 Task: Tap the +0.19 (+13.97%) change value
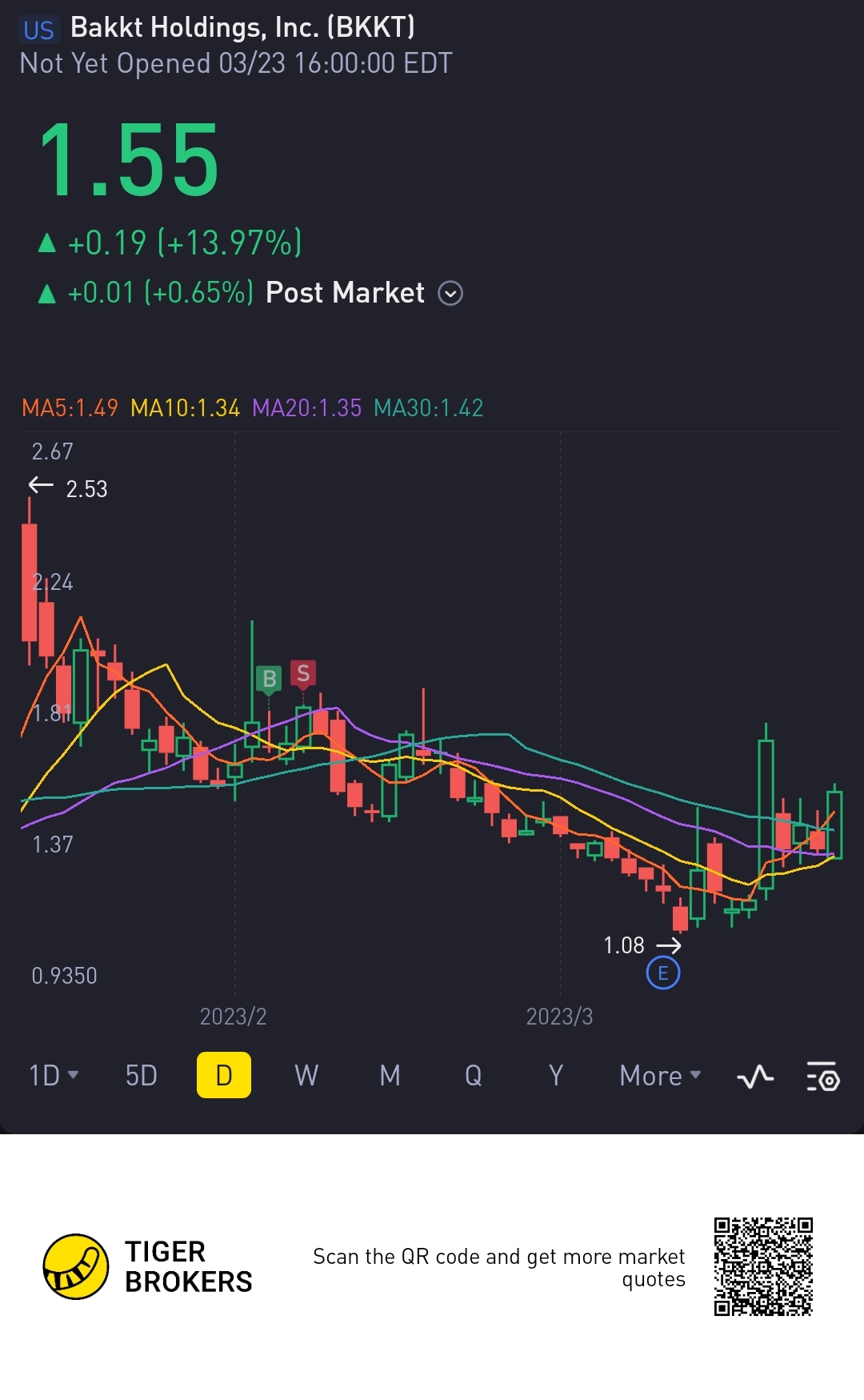[x=185, y=243]
